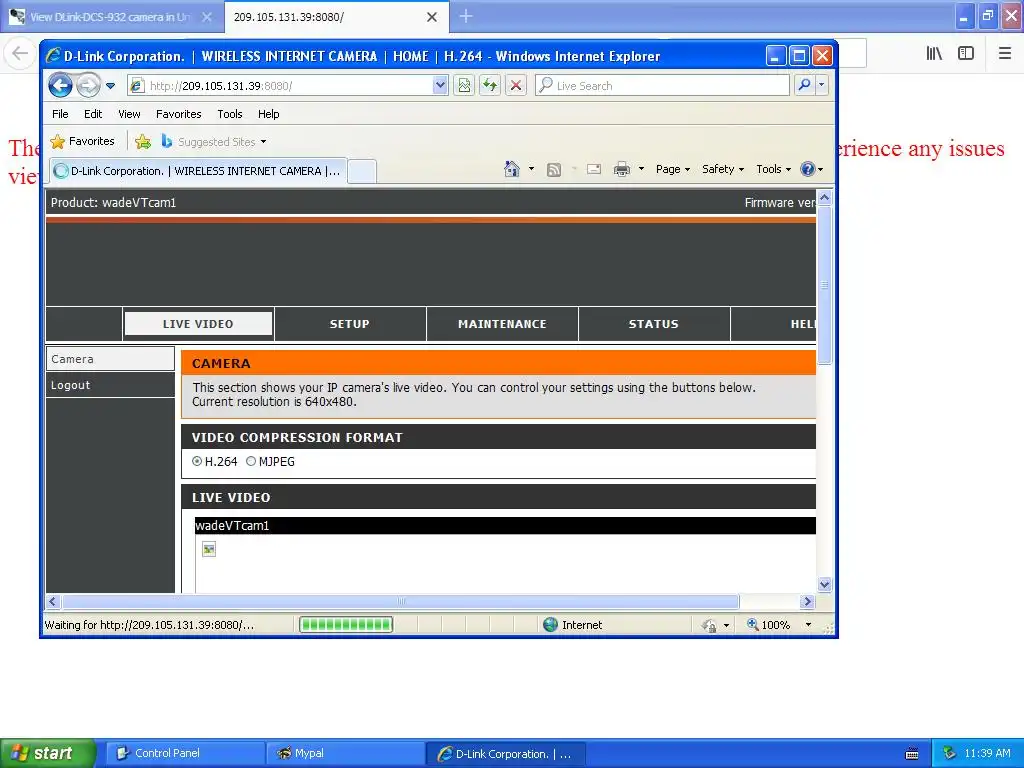Select the D-Link Corporation IE tab

pos(198,171)
